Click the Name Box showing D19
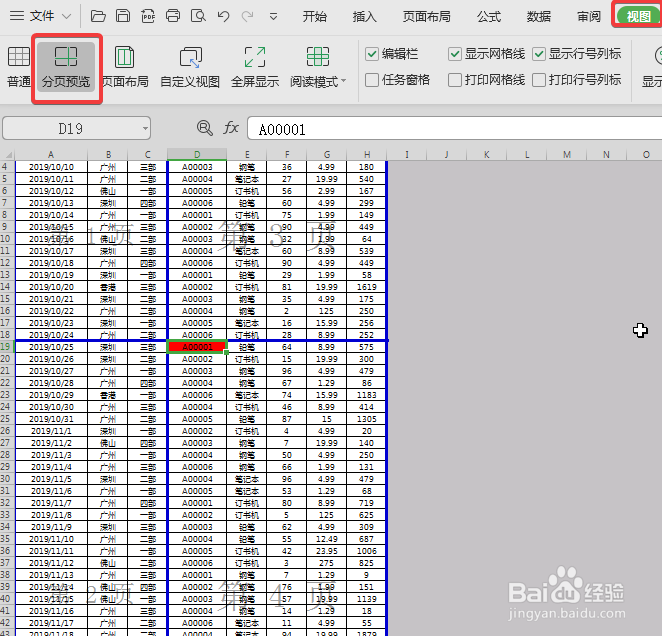662x636 pixels. coord(71,128)
